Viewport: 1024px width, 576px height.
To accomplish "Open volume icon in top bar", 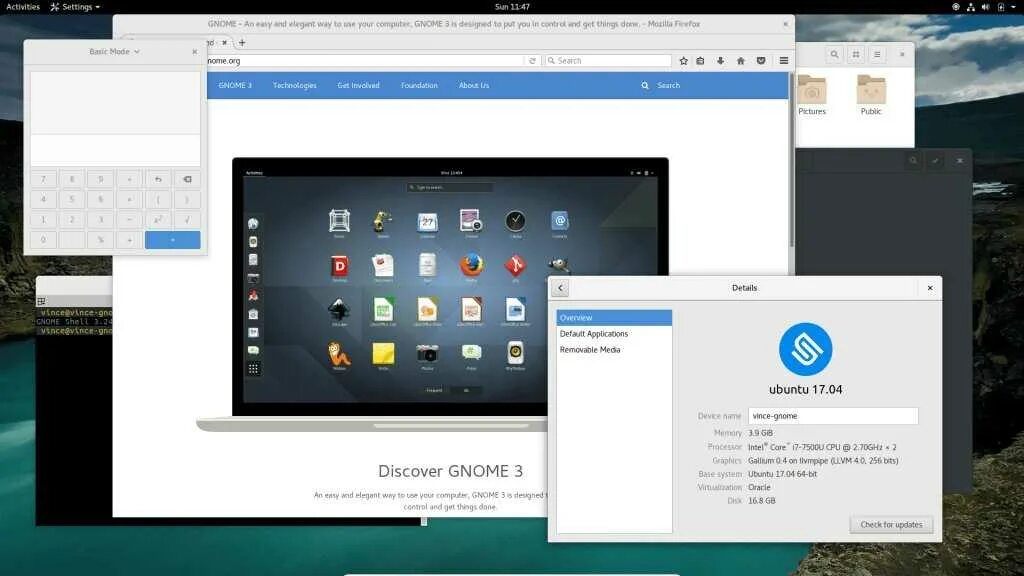I will click(x=985, y=7).
